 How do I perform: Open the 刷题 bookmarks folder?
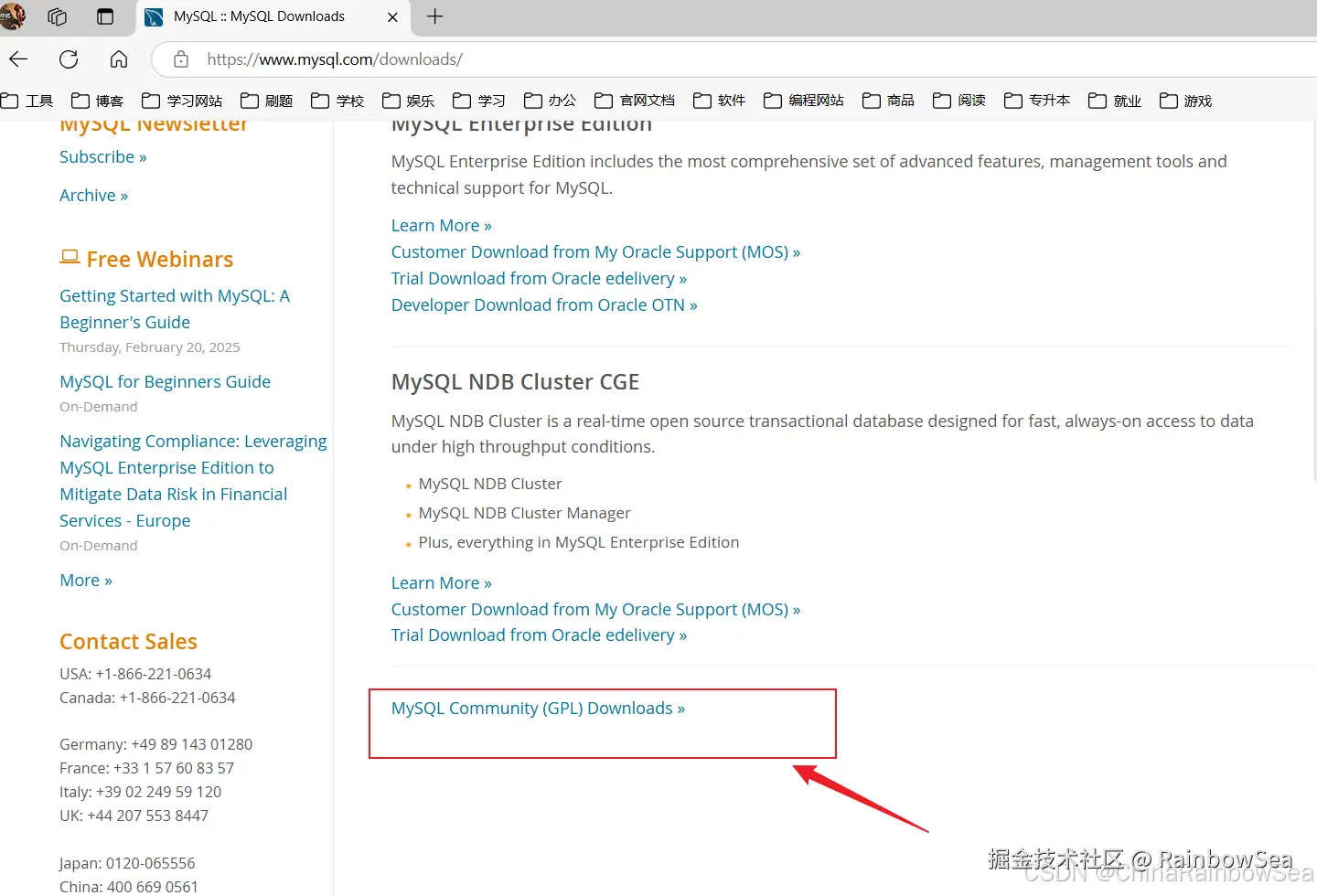pyautogui.click(x=267, y=101)
